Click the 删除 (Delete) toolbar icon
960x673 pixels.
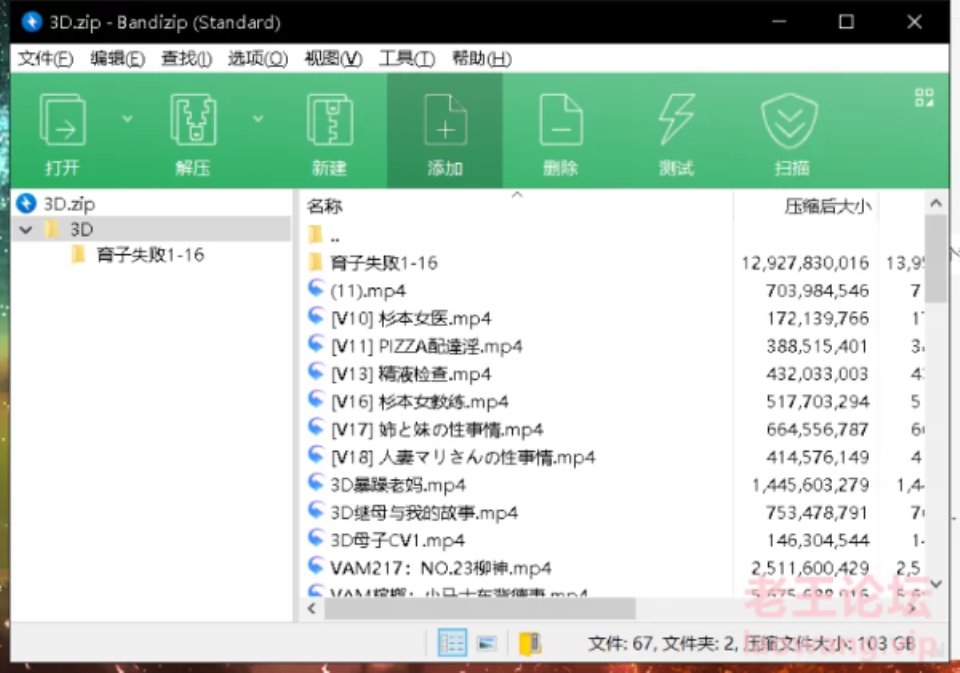pos(560,120)
